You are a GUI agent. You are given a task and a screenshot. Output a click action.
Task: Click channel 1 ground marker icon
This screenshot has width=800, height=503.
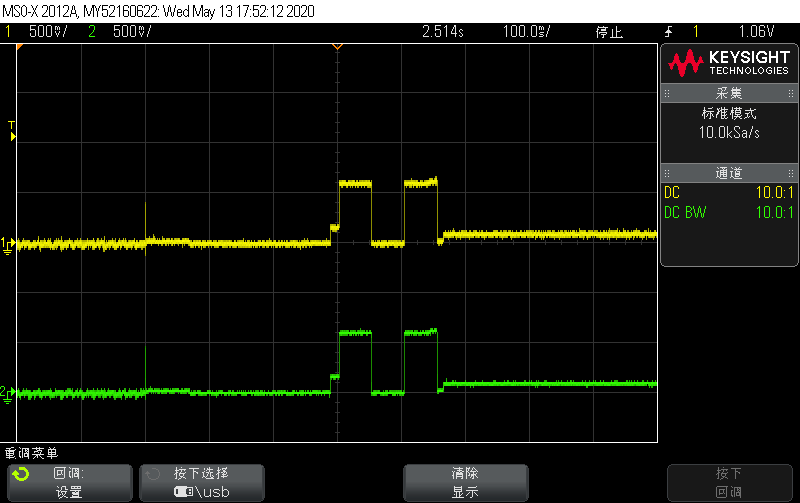[x=8, y=246]
